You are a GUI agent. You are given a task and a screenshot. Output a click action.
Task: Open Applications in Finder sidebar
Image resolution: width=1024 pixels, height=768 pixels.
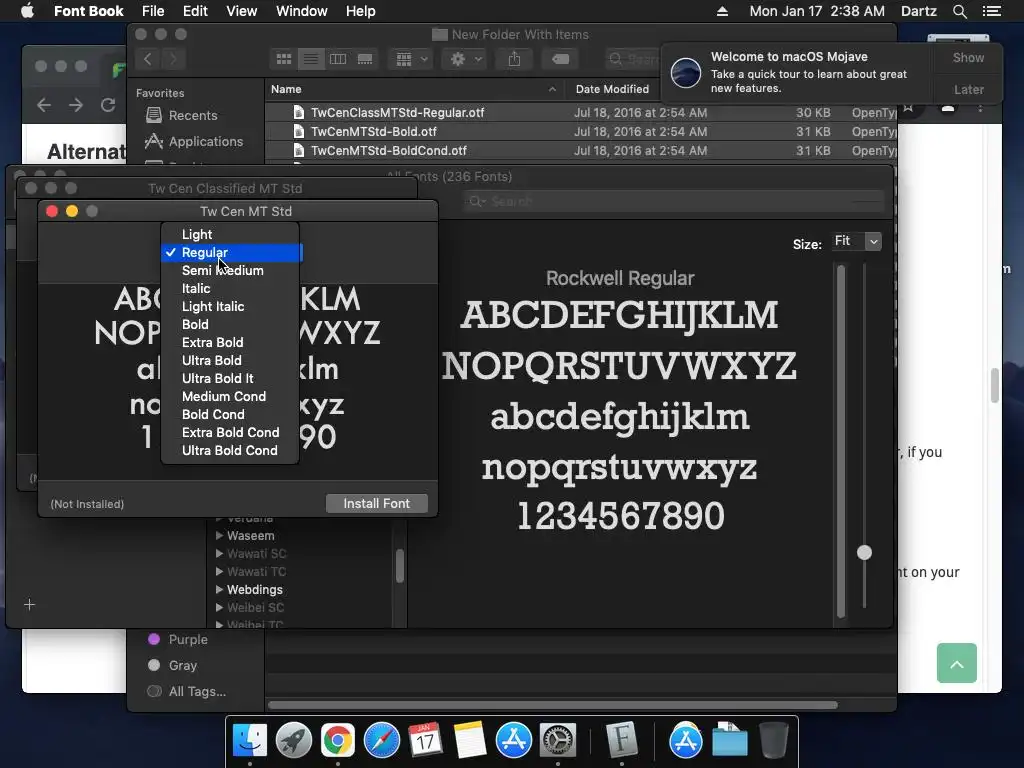coord(194,142)
